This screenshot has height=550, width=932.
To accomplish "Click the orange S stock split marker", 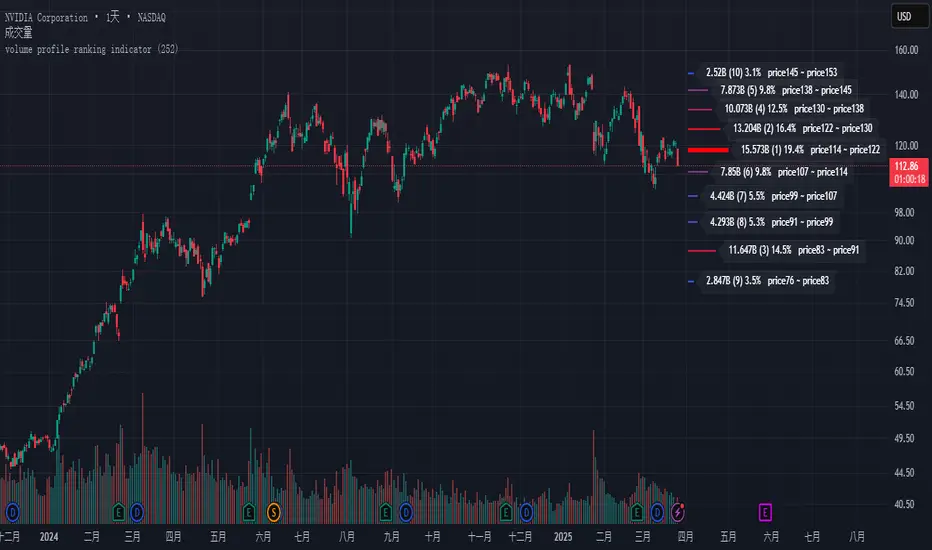I will [x=274, y=512].
